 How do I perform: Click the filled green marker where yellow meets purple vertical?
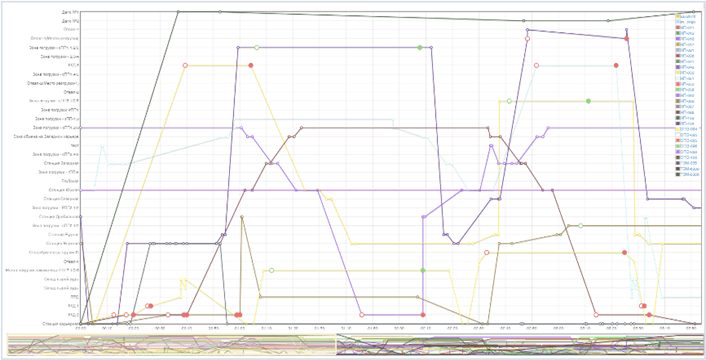[x=423, y=270]
